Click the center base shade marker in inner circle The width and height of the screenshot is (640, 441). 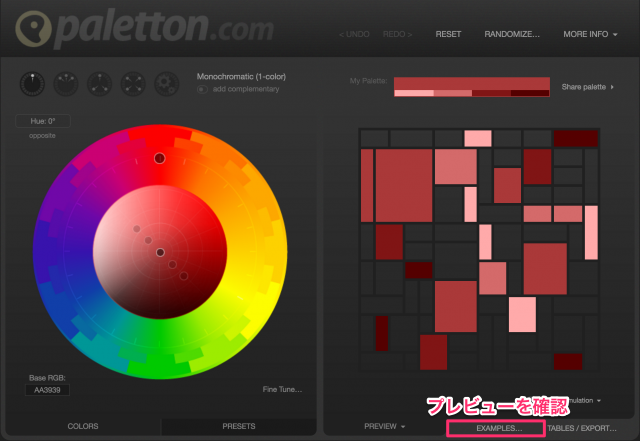[160, 253]
